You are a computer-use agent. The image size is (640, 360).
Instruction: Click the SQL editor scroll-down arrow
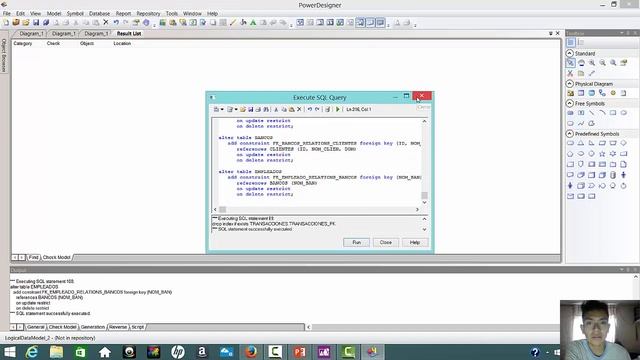424,202
